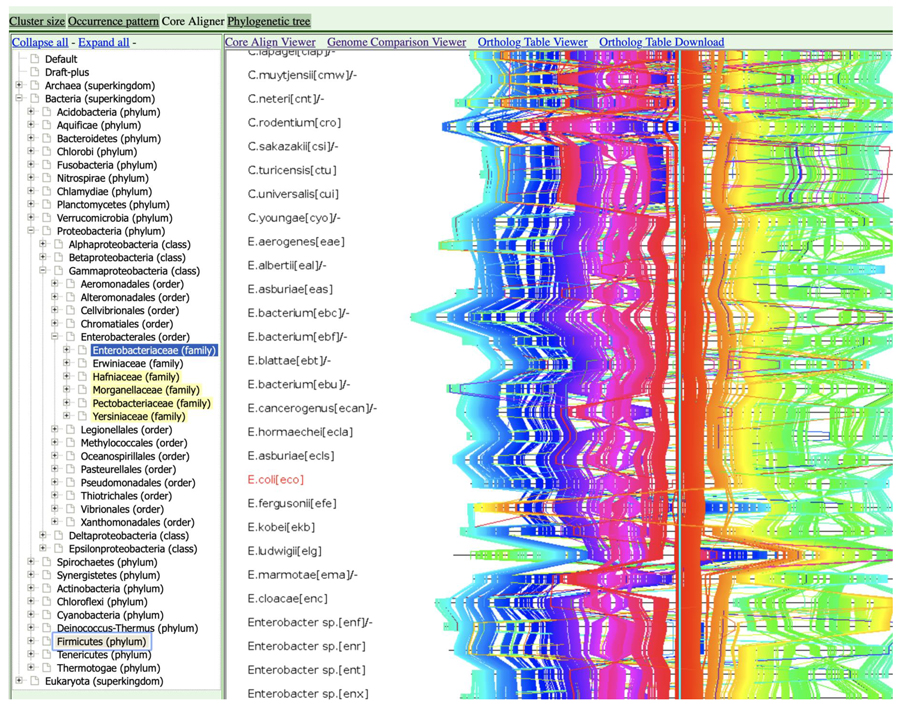
Task: Collapse the Enterobacterales (order) branch
Action: 55,337
